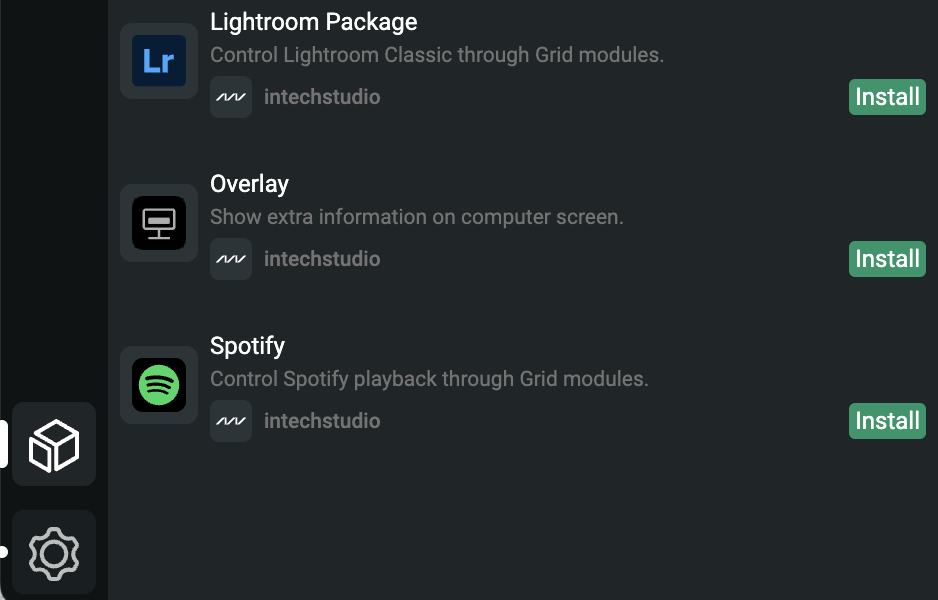Image resolution: width=938 pixels, height=600 pixels.
Task: Select the Spotify package title
Action: (x=247, y=346)
